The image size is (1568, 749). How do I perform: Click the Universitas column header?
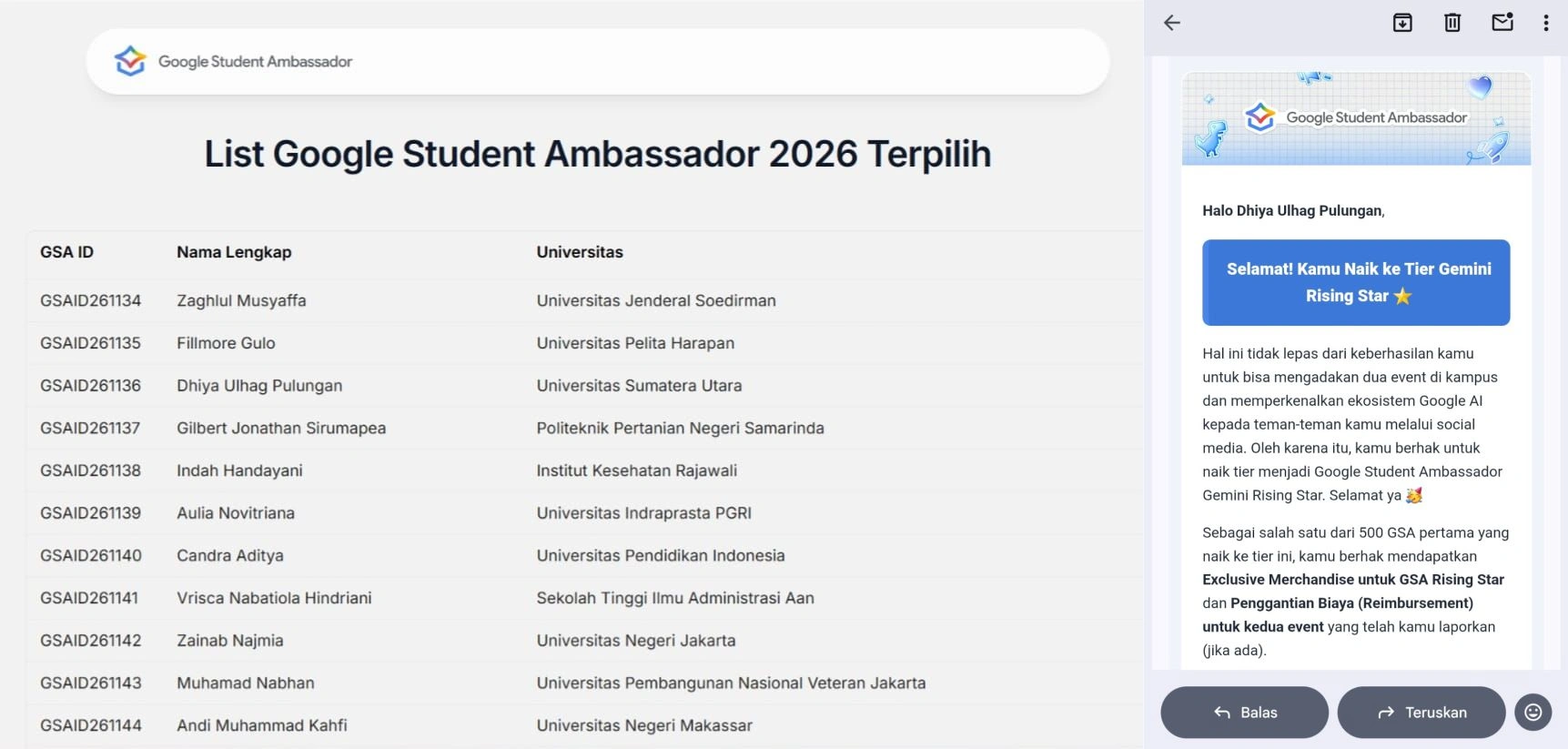[x=580, y=252]
